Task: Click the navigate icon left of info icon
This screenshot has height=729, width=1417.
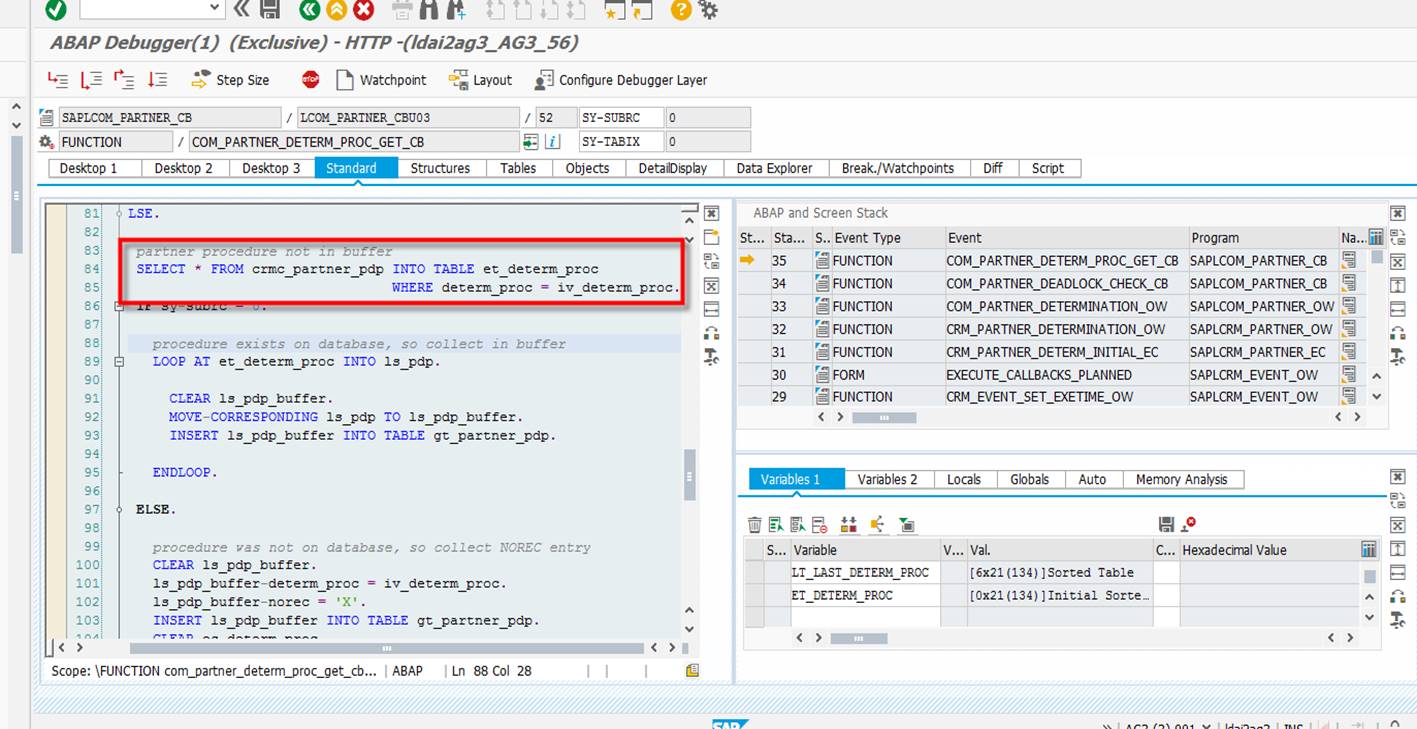Action: click(x=530, y=142)
